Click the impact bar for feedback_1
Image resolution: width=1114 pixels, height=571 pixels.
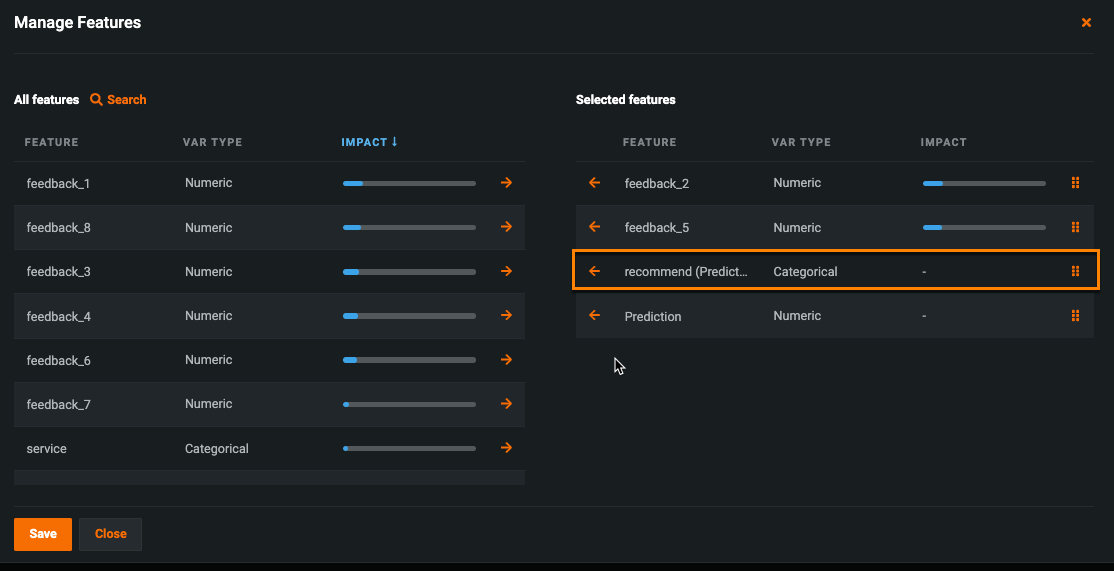(409, 184)
